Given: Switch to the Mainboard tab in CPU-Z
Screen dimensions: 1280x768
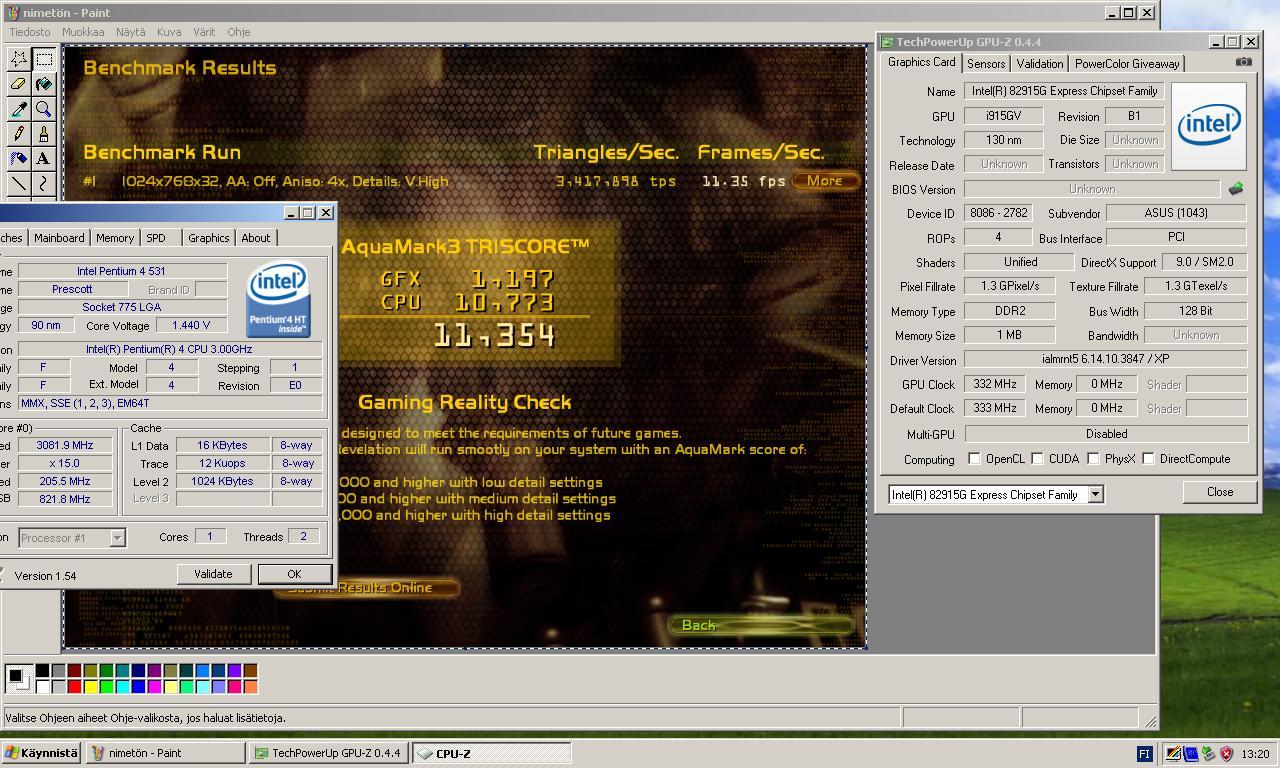Looking at the screenshot, I should [59, 238].
